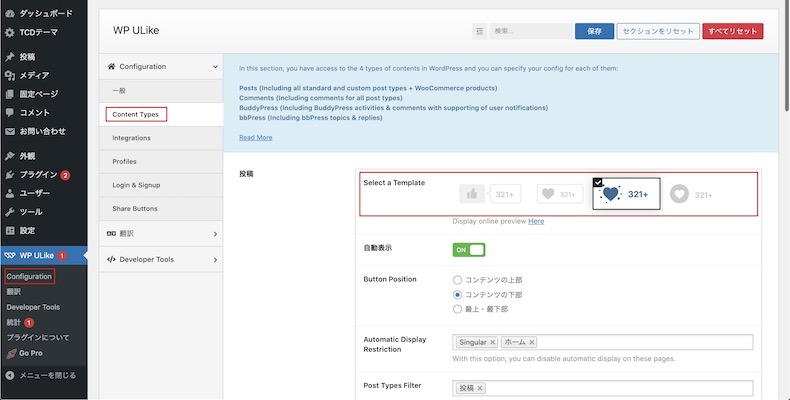Viewport: 790px width, 400px height.
Task: Remove the 投稿 tag from Post Types Filter
Action: point(480,388)
